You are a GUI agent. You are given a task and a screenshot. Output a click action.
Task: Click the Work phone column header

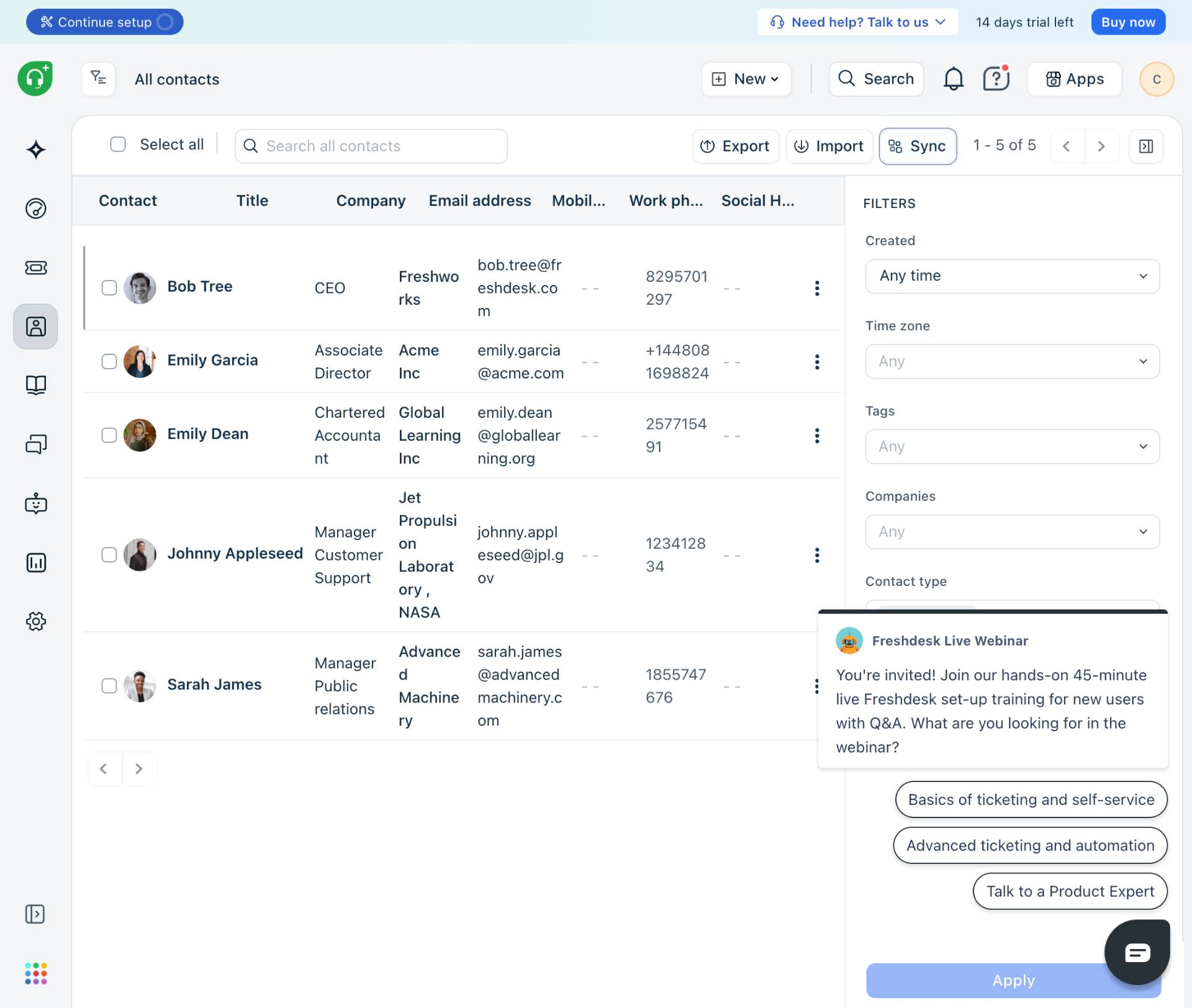tap(666, 200)
